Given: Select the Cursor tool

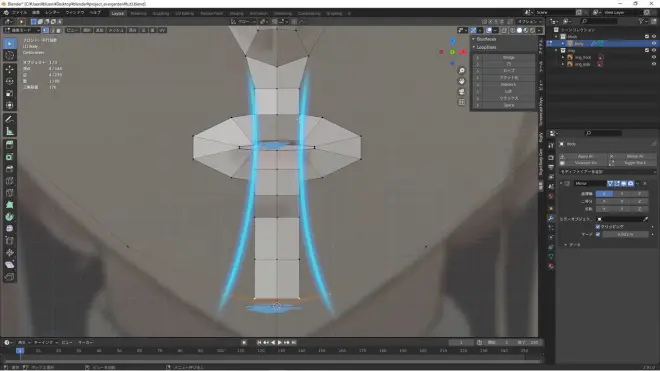Looking at the screenshot, I should click(10, 55).
